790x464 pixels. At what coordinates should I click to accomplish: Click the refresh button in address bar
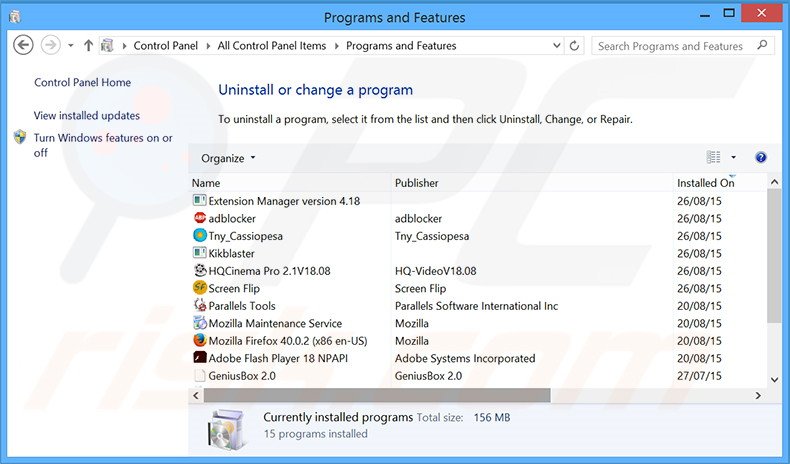tap(574, 46)
